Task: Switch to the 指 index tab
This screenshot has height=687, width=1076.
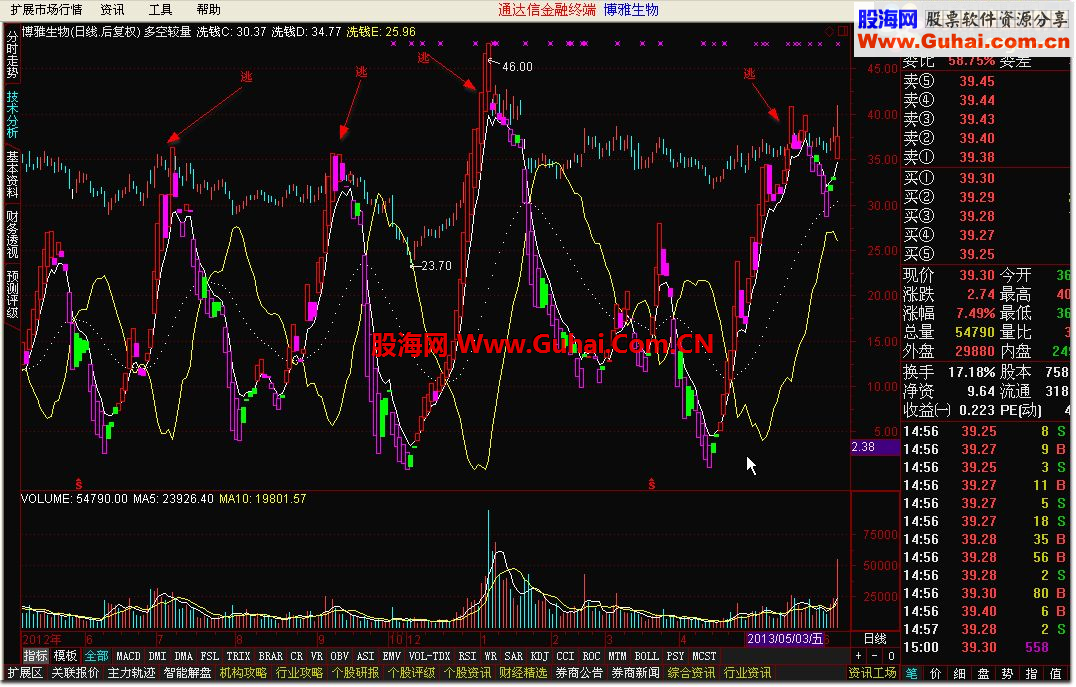Action: [1031, 673]
